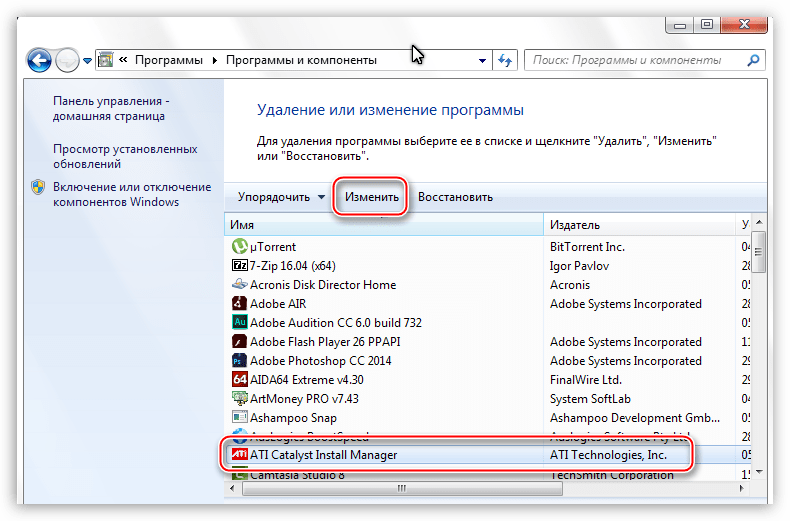This screenshot has height=521, width=790.
Task: Click publisher FinalWire Ltd. cell
Action: pos(586,379)
